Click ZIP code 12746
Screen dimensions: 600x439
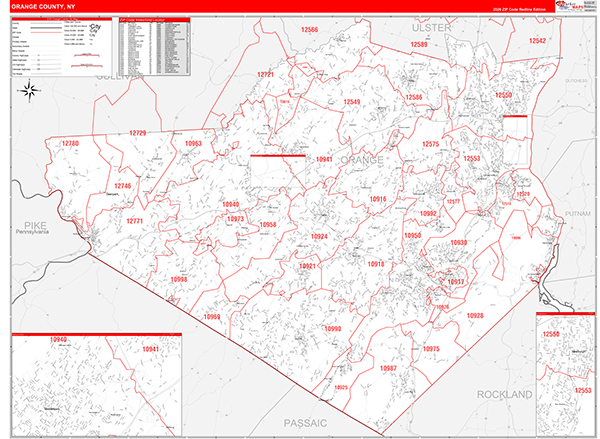pyautogui.click(x=122, y=186)
